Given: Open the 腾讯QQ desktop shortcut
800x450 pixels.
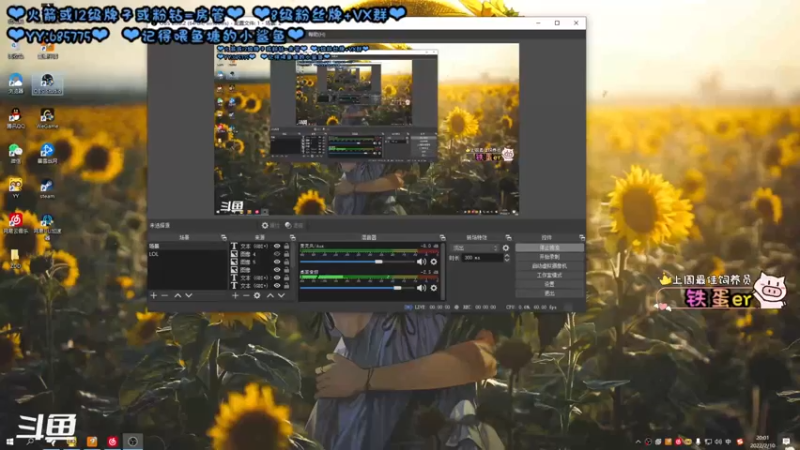Looking at the screenshot, I should (15, 118).
